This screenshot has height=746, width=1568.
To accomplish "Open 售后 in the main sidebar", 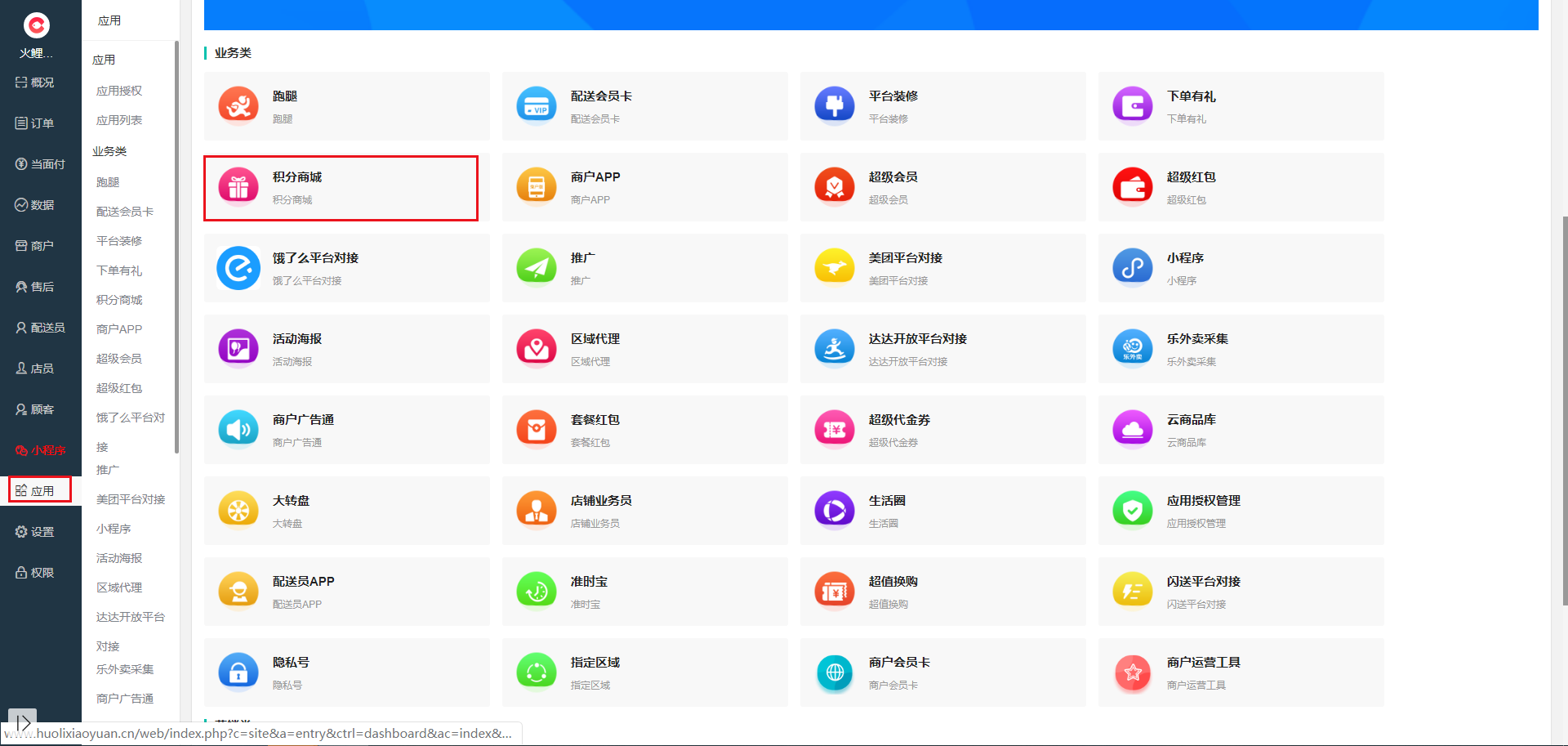I will (35, 287).
